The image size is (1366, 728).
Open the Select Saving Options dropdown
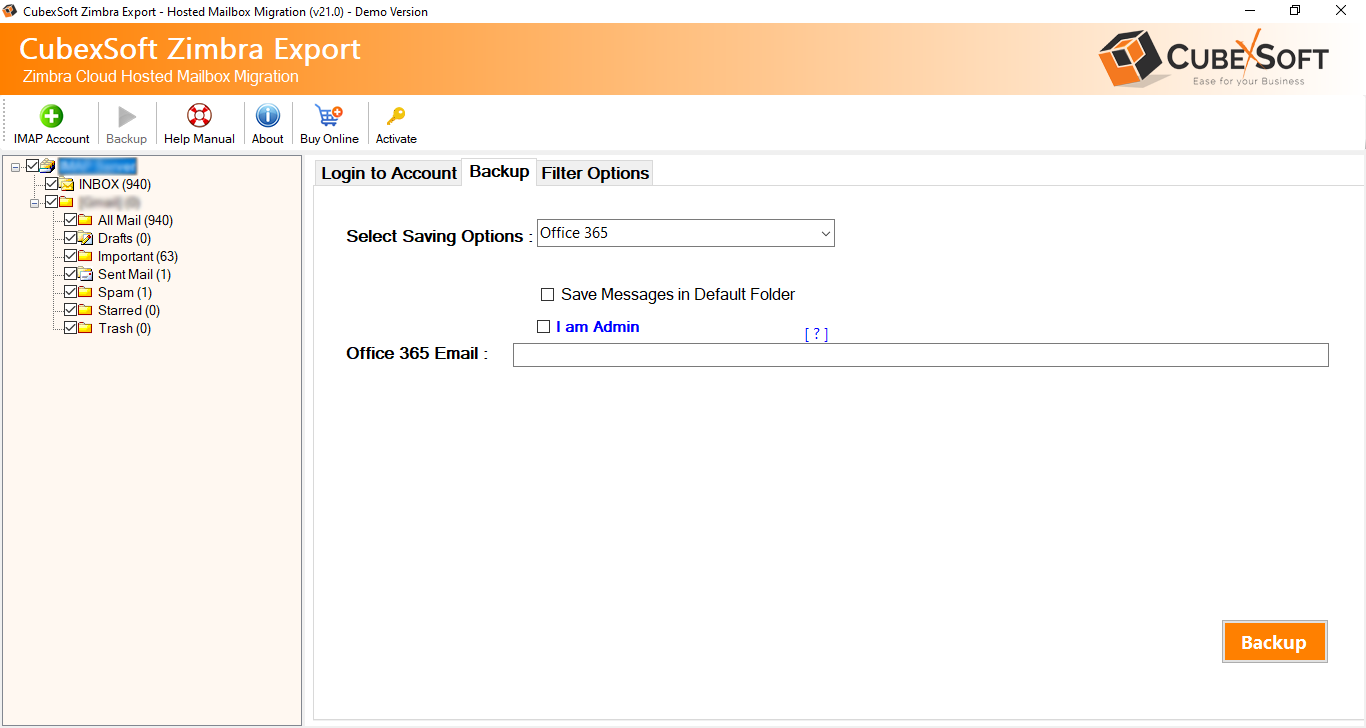click(686, 233)
